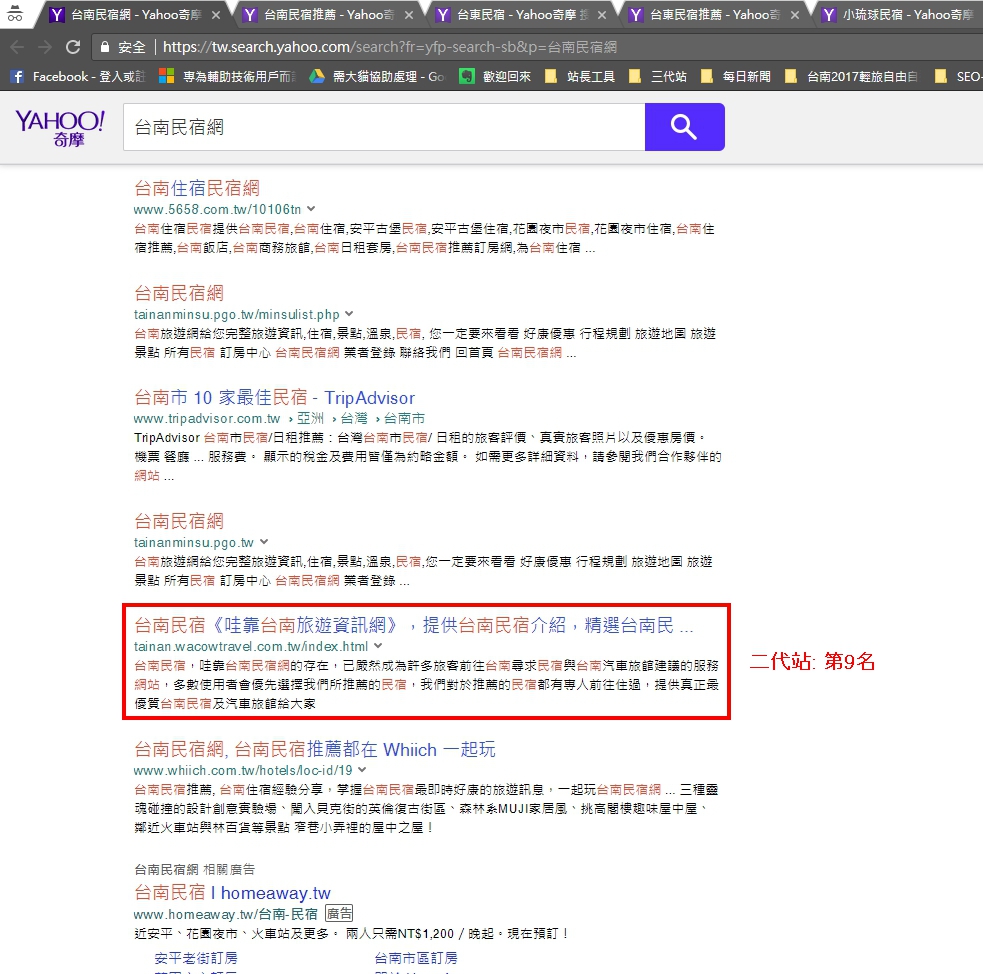
Task: Open the 需大貓協助處理 Google Drive bookmark
Action: tap(376, 76)
